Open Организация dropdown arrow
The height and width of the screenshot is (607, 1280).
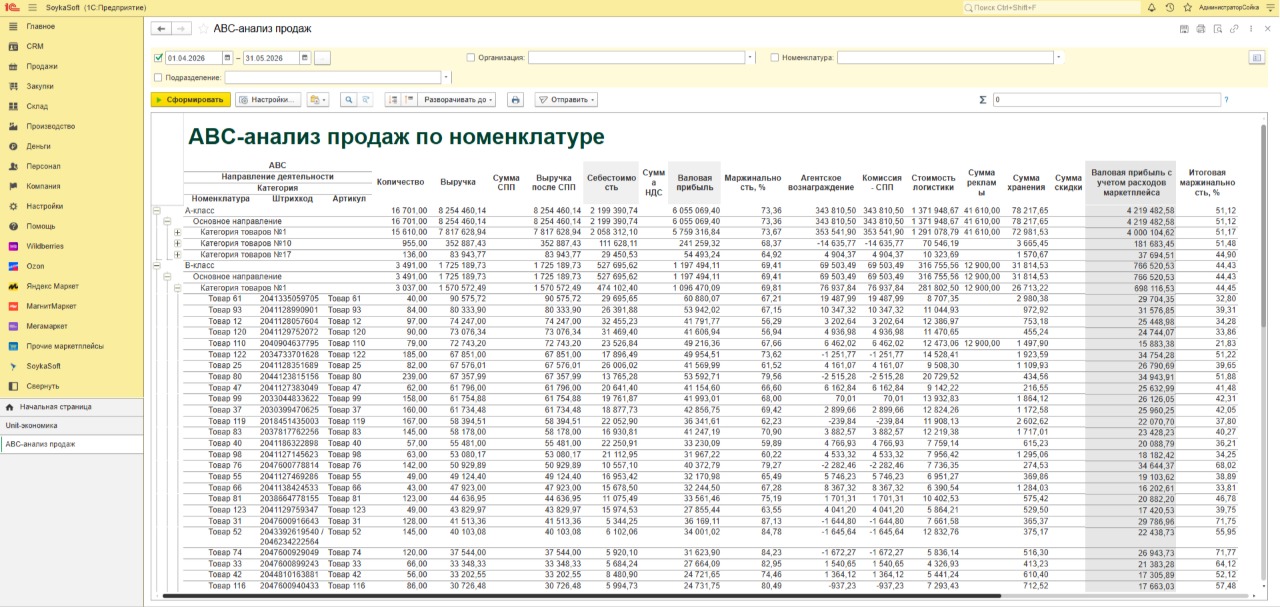(750, 58)
